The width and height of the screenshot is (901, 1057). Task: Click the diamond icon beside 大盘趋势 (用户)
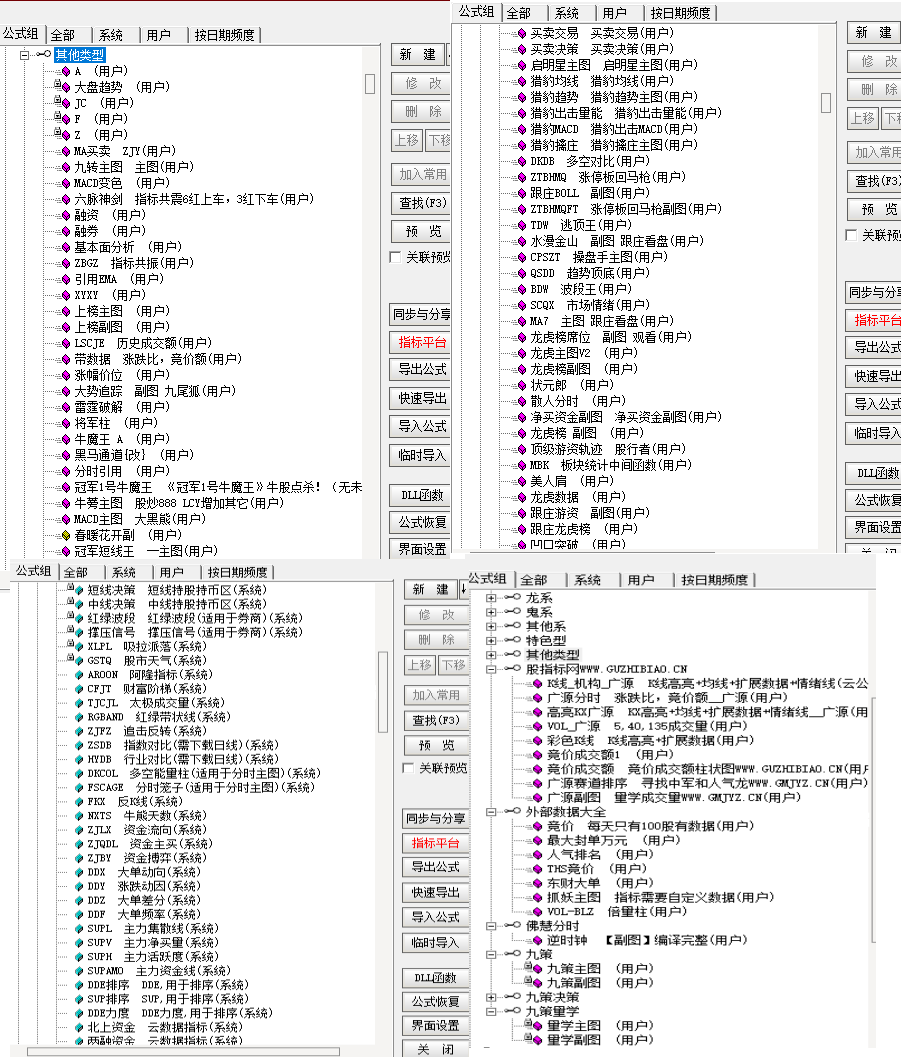coord(65,87)
